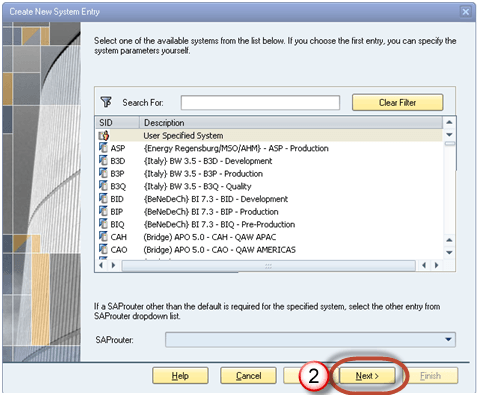
Task: Click the horizontal scrollbar left arrow at far left
Action: pos(101,265)
